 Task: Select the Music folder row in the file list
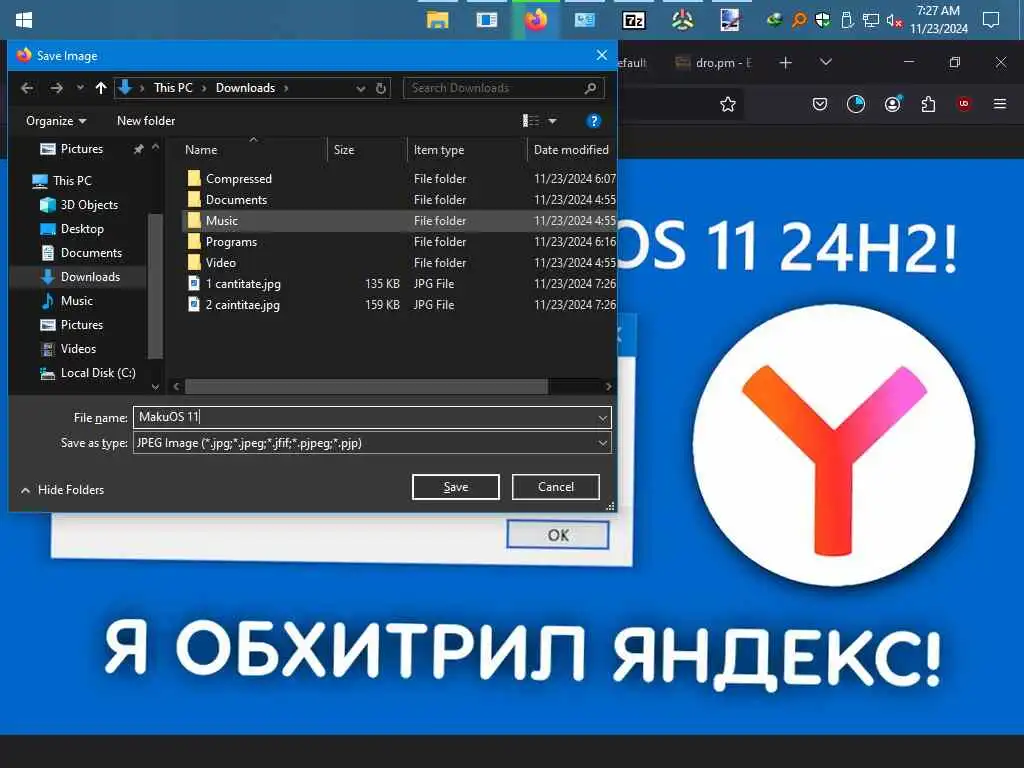(399, 221)
